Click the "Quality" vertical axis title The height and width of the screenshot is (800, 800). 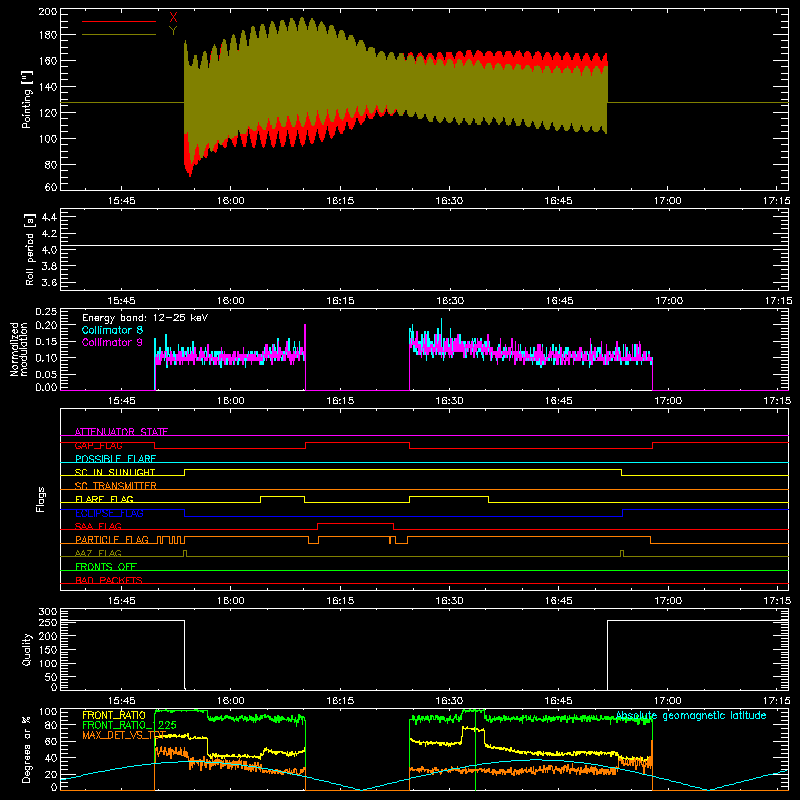27,649
